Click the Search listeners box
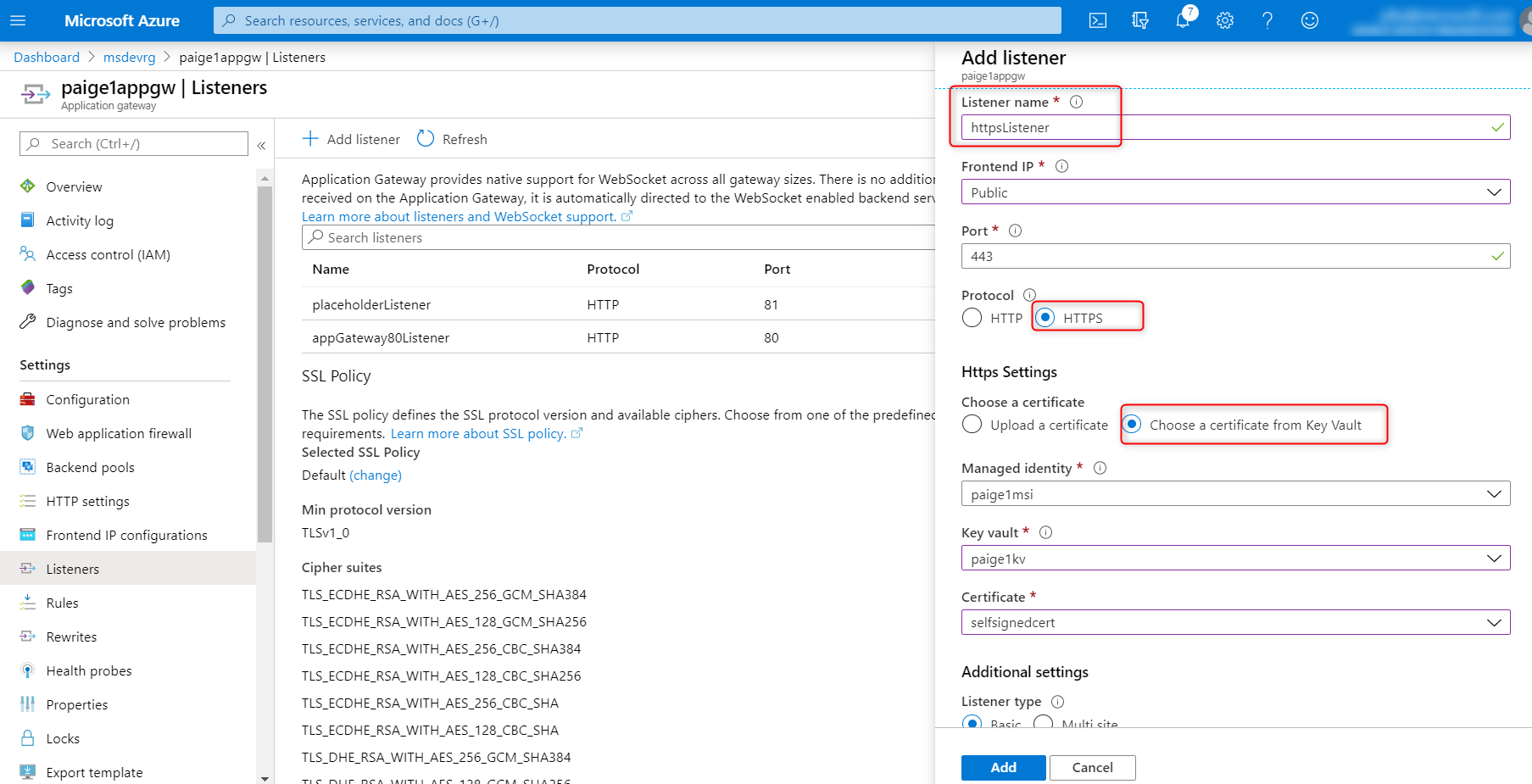The image size is (1532, 784). point(618,237)
